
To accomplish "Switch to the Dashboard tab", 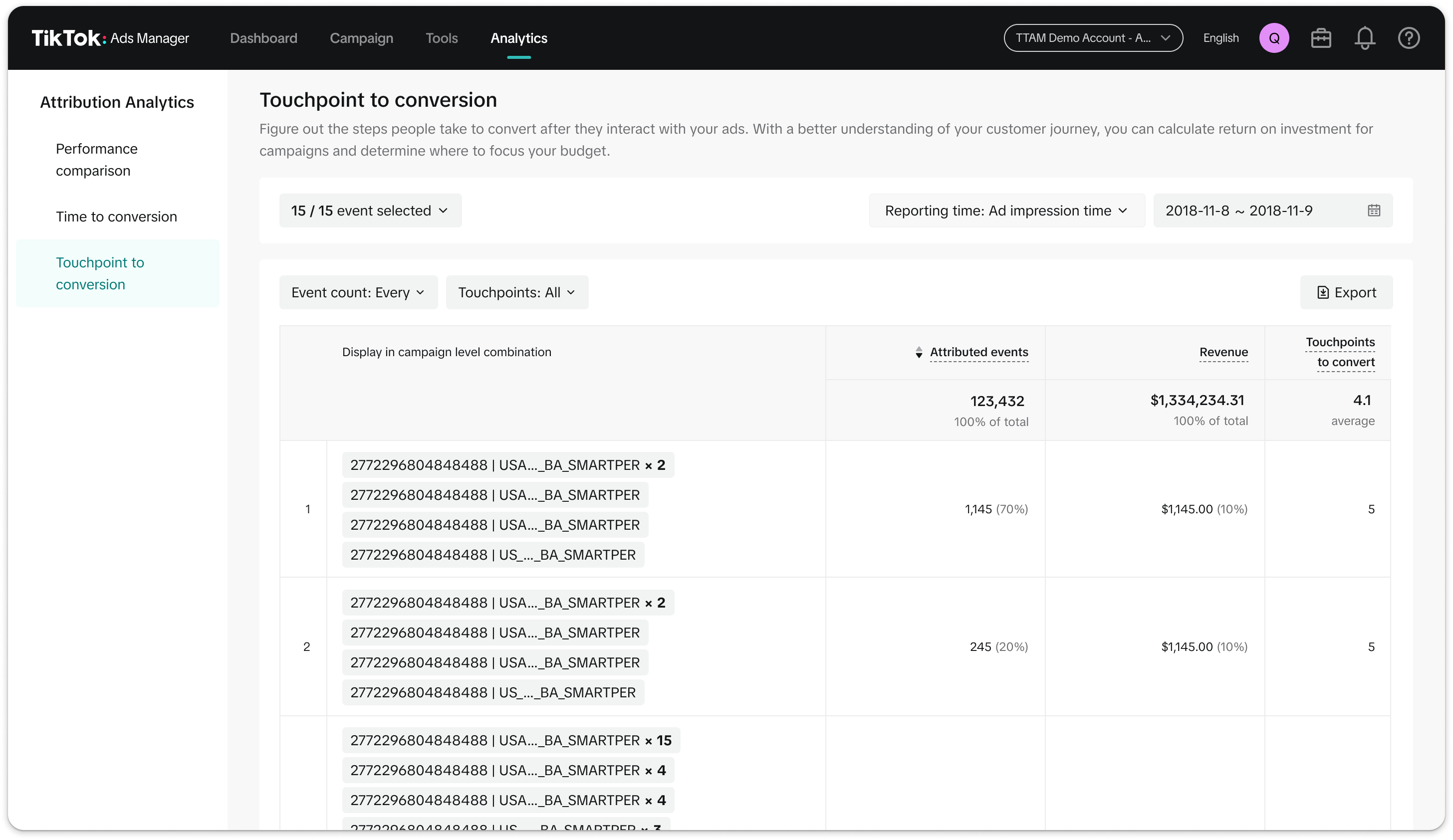I will tap(263, 38).
